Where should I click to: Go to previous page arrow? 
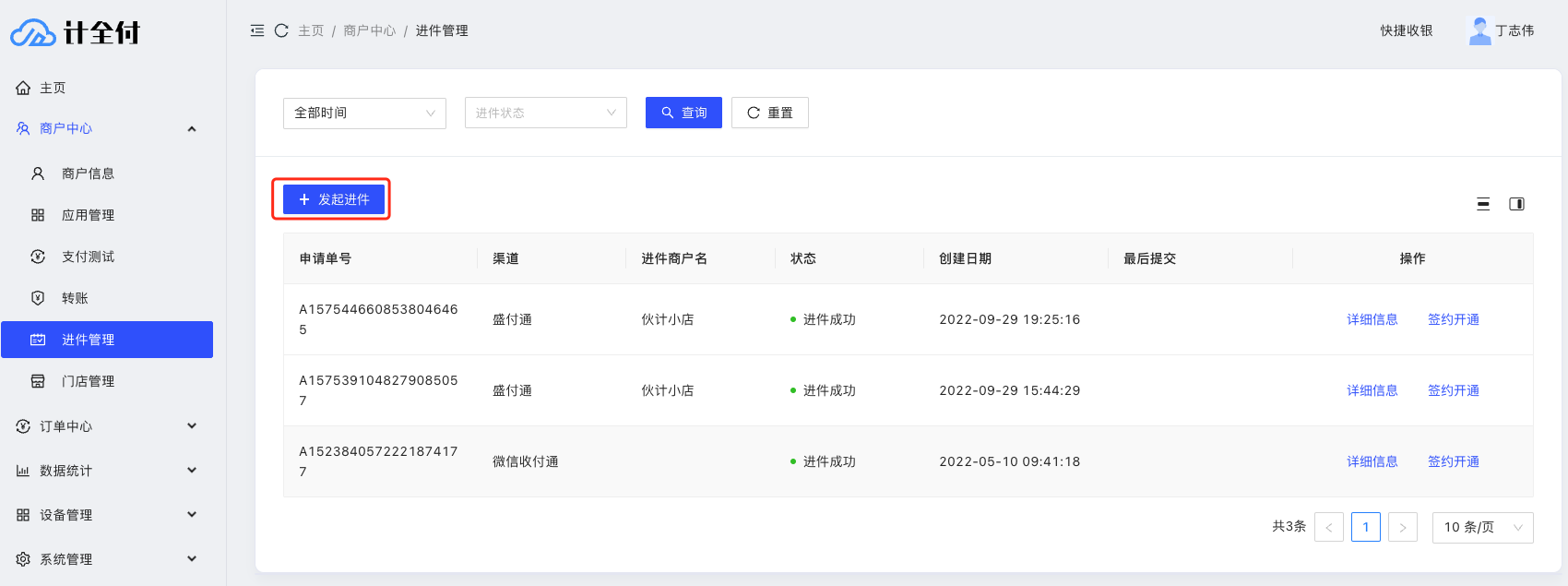click(x=1329, y=527)
